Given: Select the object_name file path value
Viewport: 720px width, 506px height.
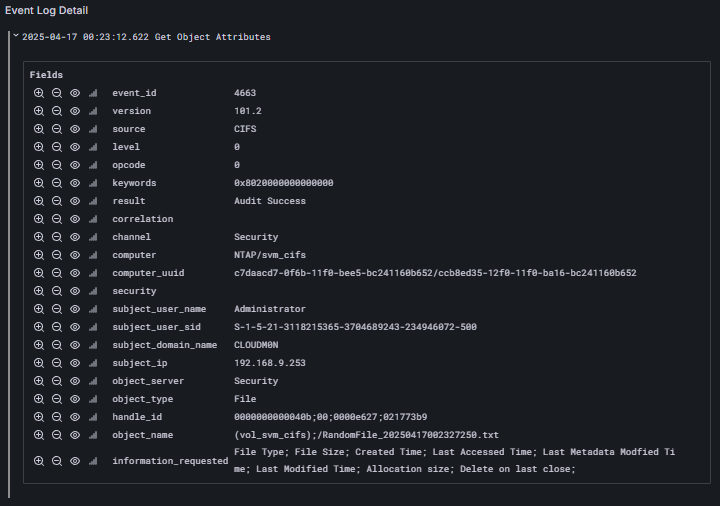Looking at the screenshot, I should 366,435.
